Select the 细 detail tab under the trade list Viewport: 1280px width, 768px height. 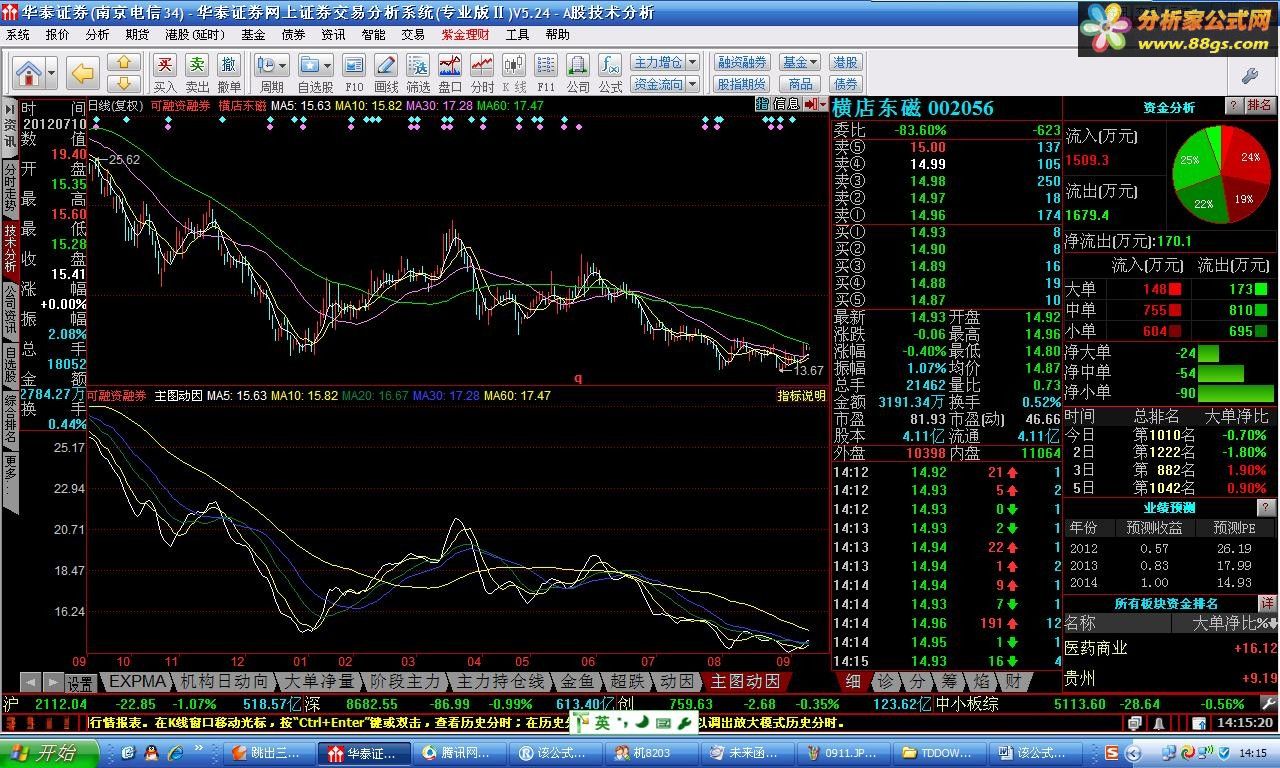[x=852, y=682]
